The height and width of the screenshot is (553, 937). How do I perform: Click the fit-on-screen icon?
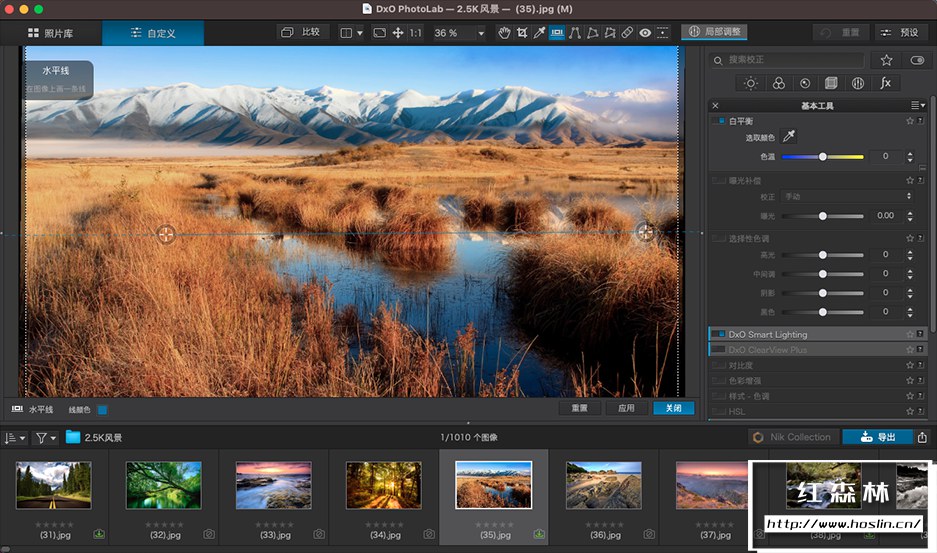coord(379,33)
